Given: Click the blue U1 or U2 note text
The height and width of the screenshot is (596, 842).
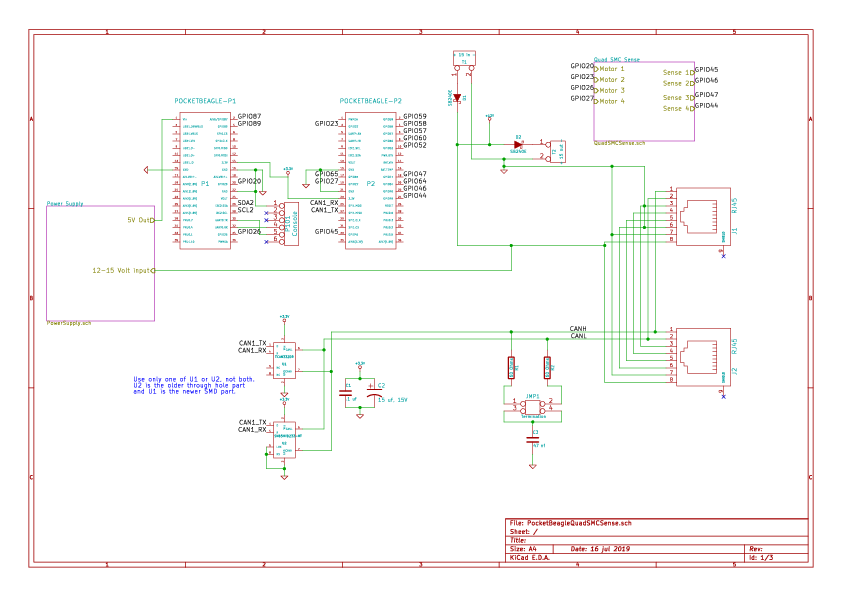Looking at the screenshot, I should (194, 386).
